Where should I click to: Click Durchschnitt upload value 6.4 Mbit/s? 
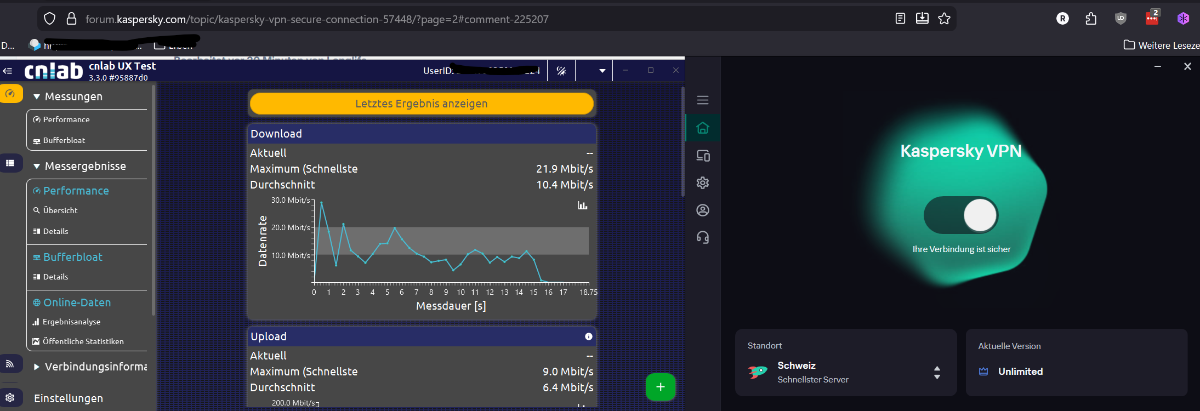pyautogui.click(x=567, y=387)
